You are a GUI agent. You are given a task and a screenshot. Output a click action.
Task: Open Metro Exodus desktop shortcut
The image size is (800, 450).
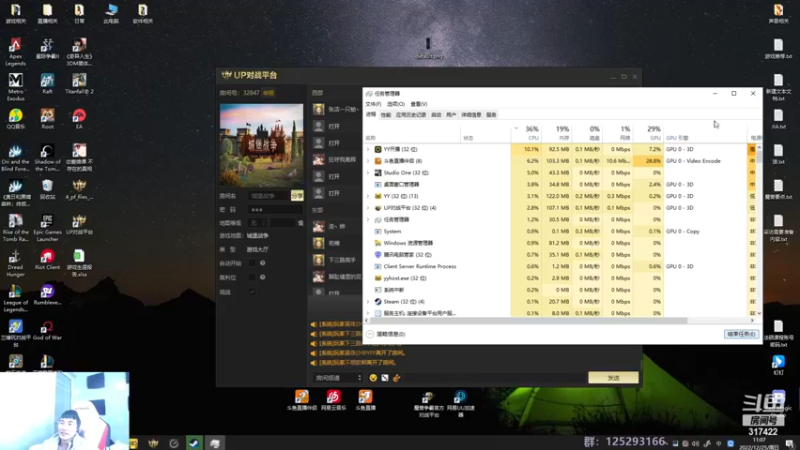click(x=15, y=86)
